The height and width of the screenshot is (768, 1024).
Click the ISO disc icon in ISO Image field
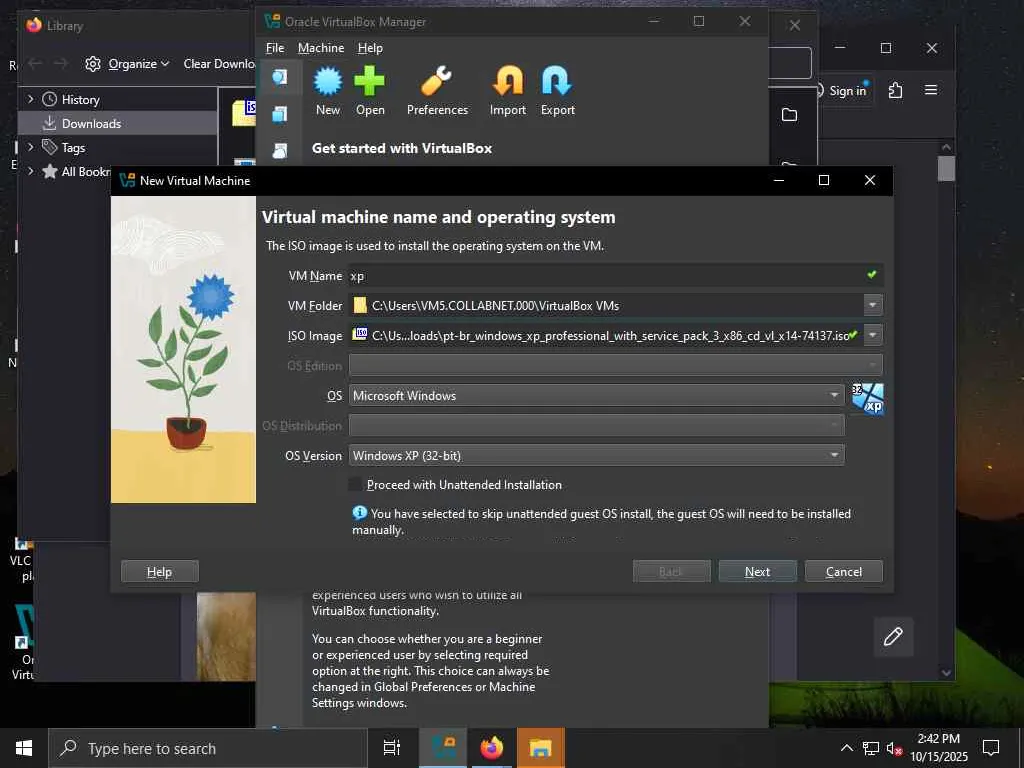click(360, 334)
